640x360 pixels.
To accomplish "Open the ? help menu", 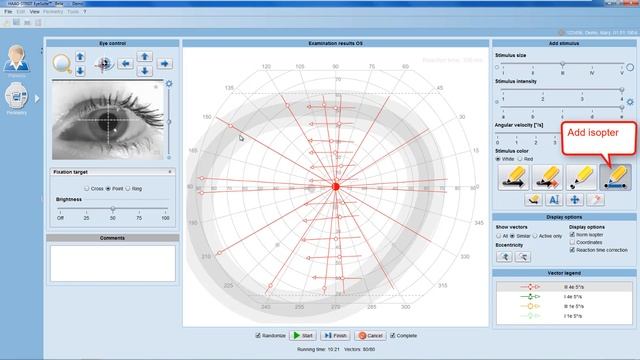I will coord(84,12).
